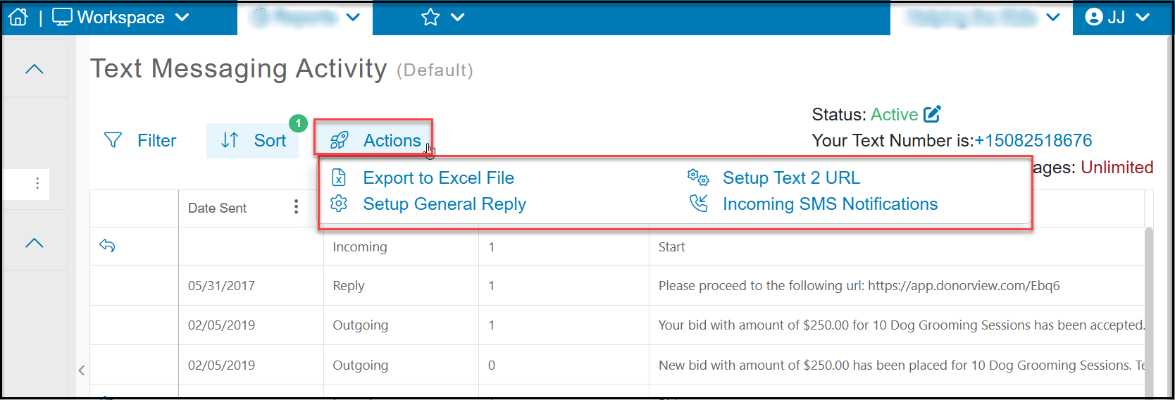Open the Sort options button
This screenshot has height=400, width=1175.
click(x=253, y=140)
